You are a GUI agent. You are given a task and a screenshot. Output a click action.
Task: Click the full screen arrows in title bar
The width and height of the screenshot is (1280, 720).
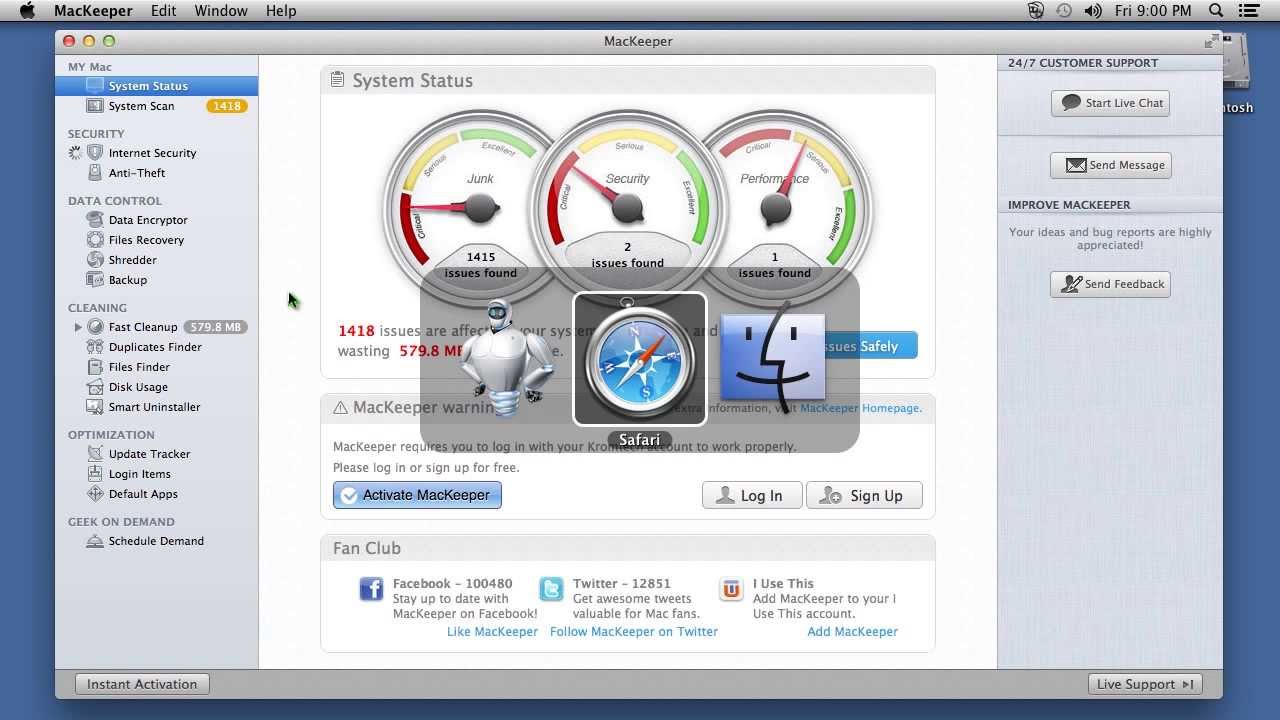pos(1212,41)
